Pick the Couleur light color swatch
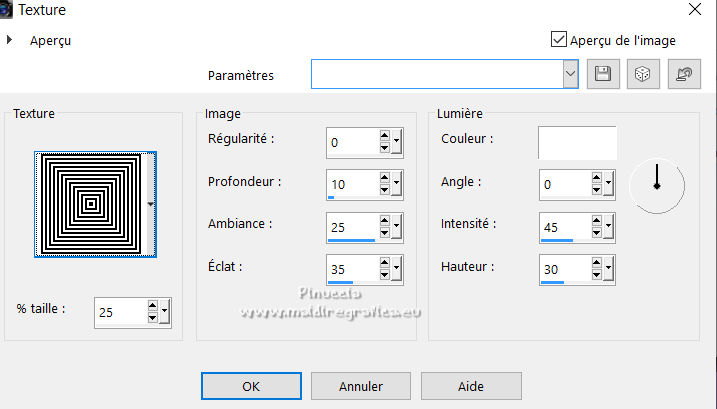 577,142
